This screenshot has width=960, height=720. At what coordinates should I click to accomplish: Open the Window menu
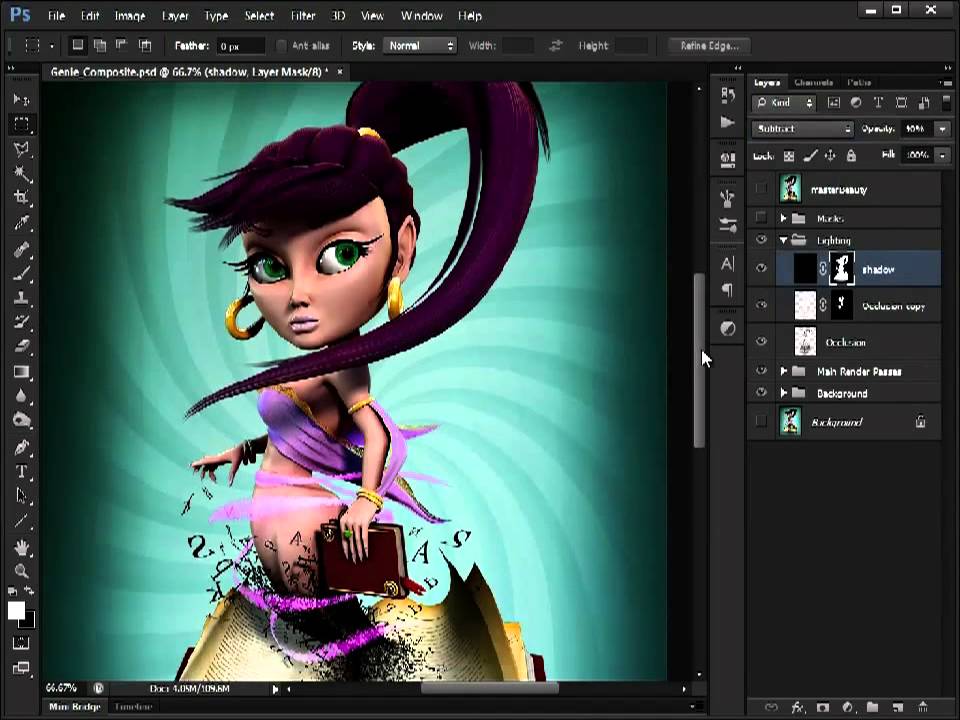pos(421,16)
